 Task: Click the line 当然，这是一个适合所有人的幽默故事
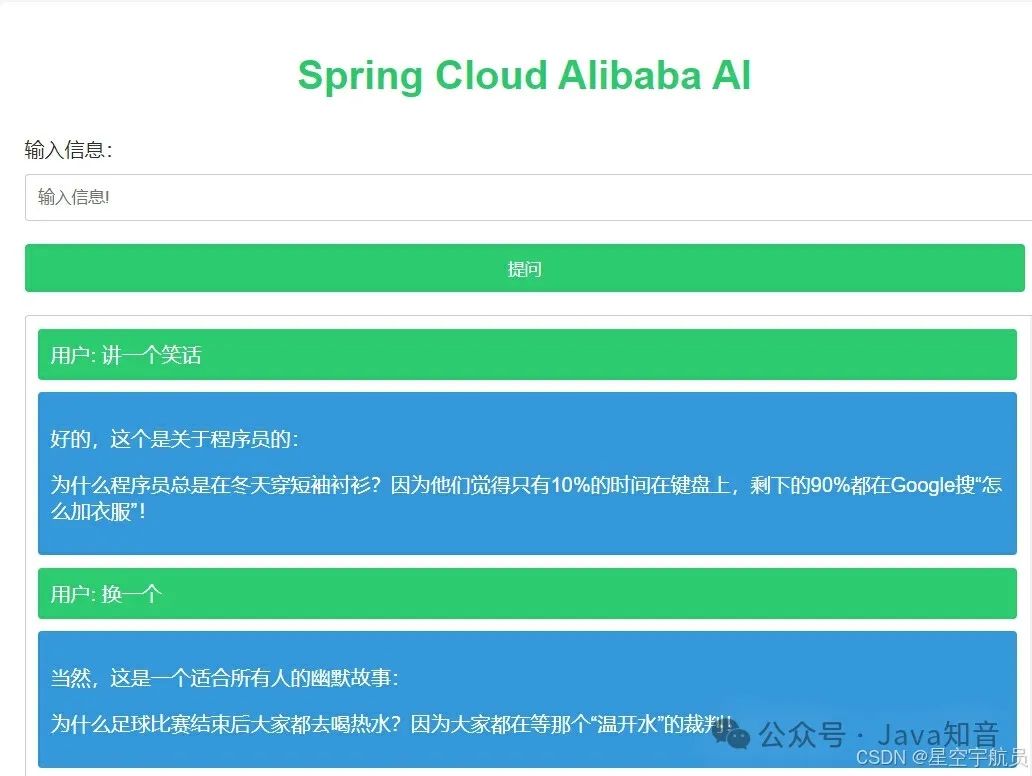pos(224,678)
